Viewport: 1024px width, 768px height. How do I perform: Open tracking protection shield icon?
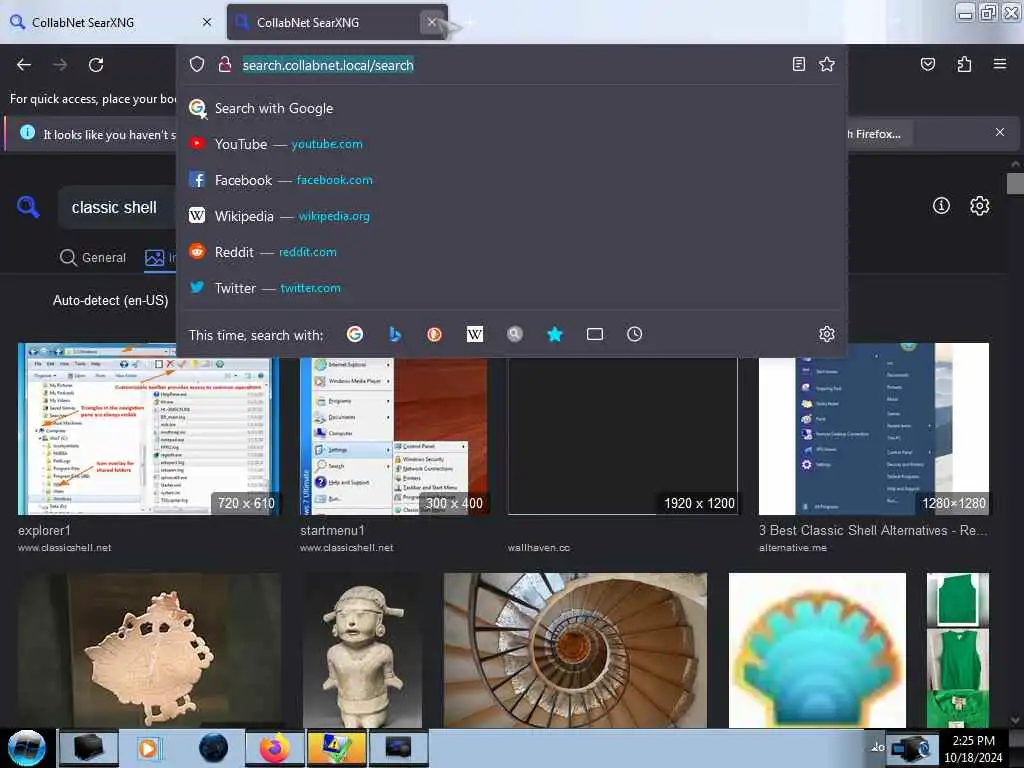pos(197,64)
